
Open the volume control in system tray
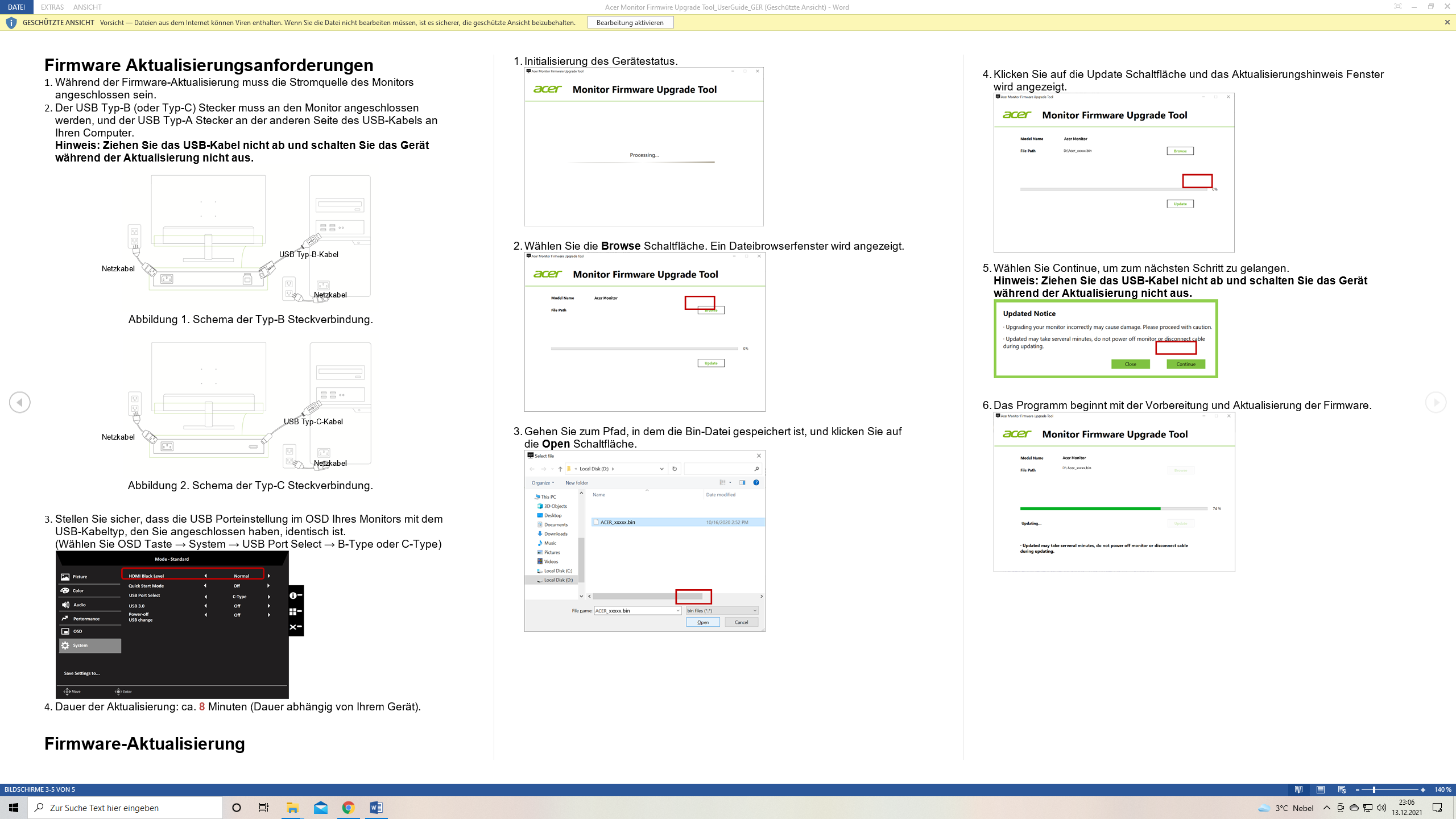coord(1381,808)
